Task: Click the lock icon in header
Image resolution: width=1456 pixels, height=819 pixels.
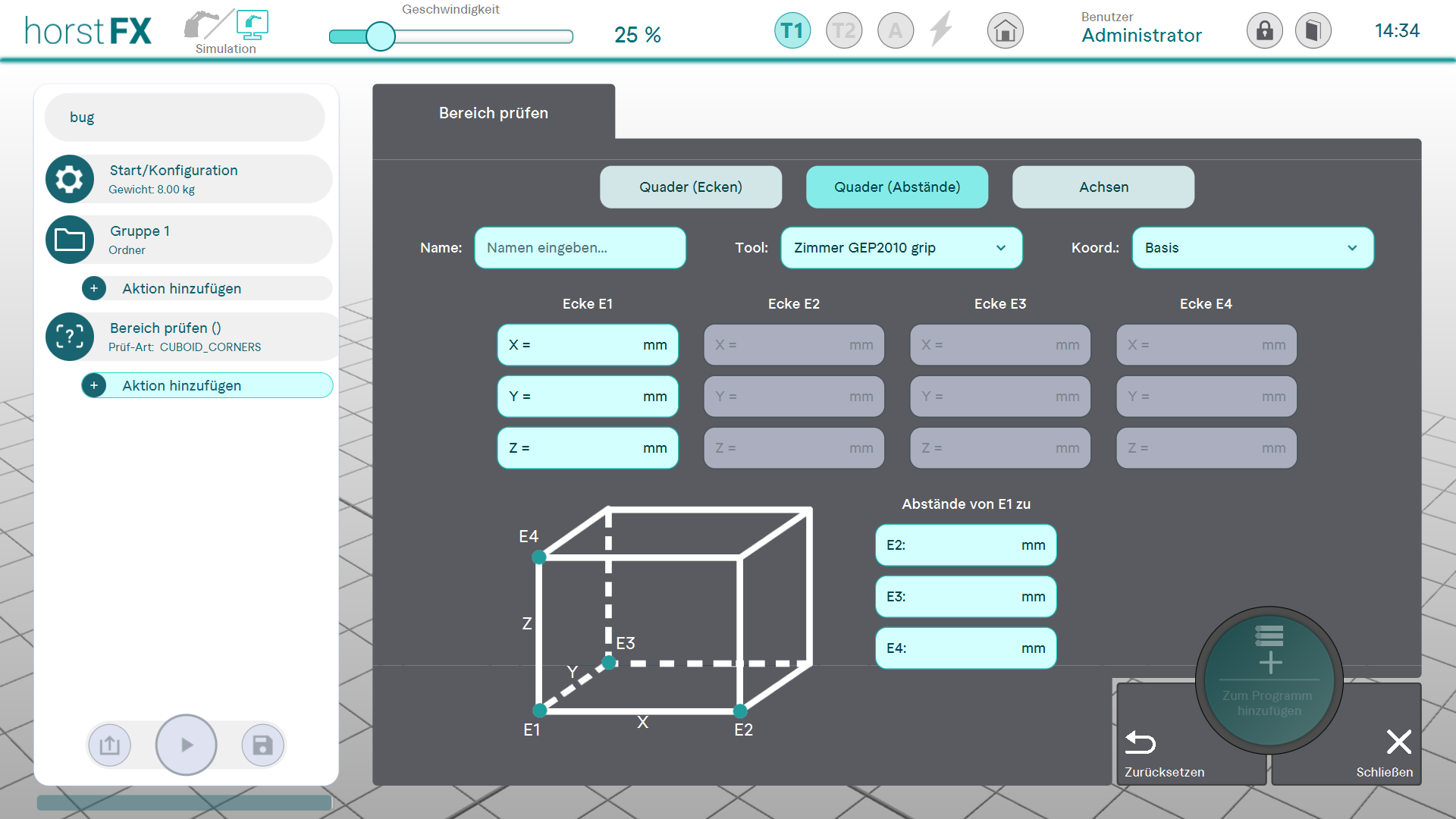Action: (1264, 31)
